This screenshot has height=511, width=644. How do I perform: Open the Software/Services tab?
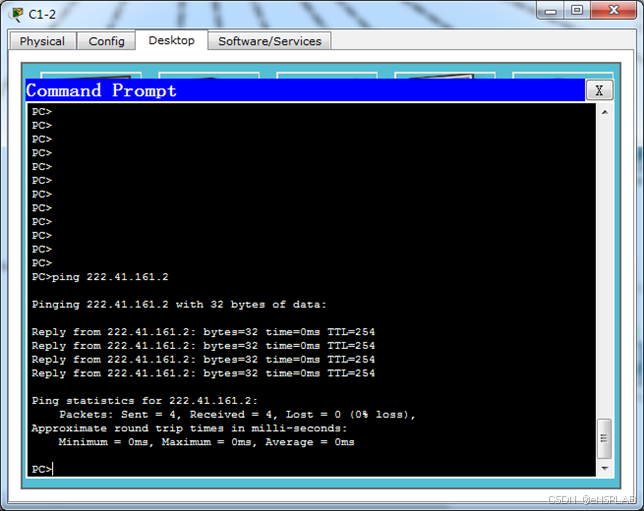269,41
